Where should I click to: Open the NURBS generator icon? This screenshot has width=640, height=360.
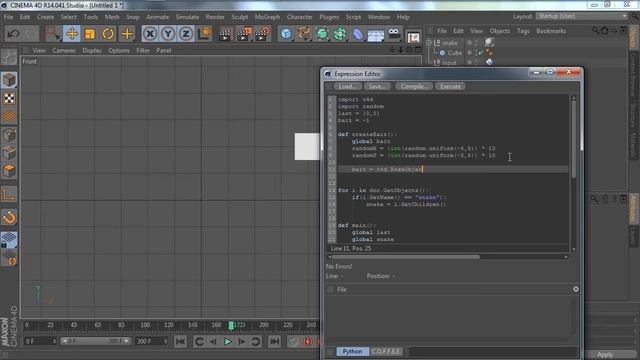point(322,34)
